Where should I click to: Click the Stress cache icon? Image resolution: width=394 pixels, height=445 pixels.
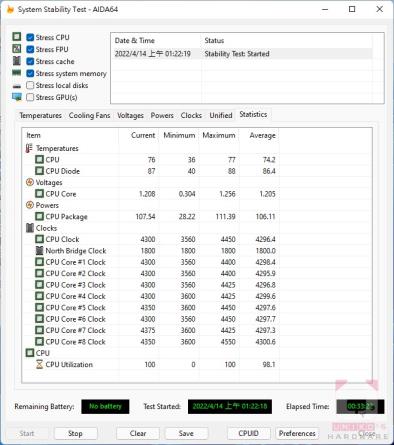click(x=17, y=61)
